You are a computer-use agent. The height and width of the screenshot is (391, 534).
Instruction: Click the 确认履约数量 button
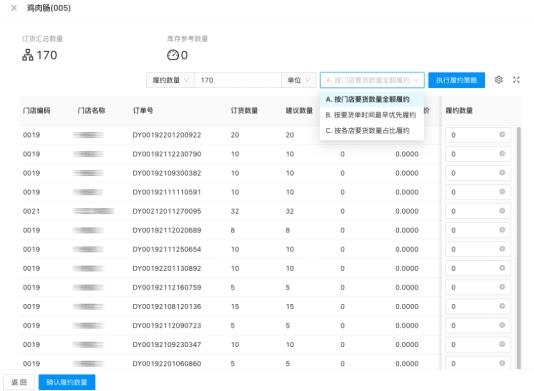[x=67, y=382]
